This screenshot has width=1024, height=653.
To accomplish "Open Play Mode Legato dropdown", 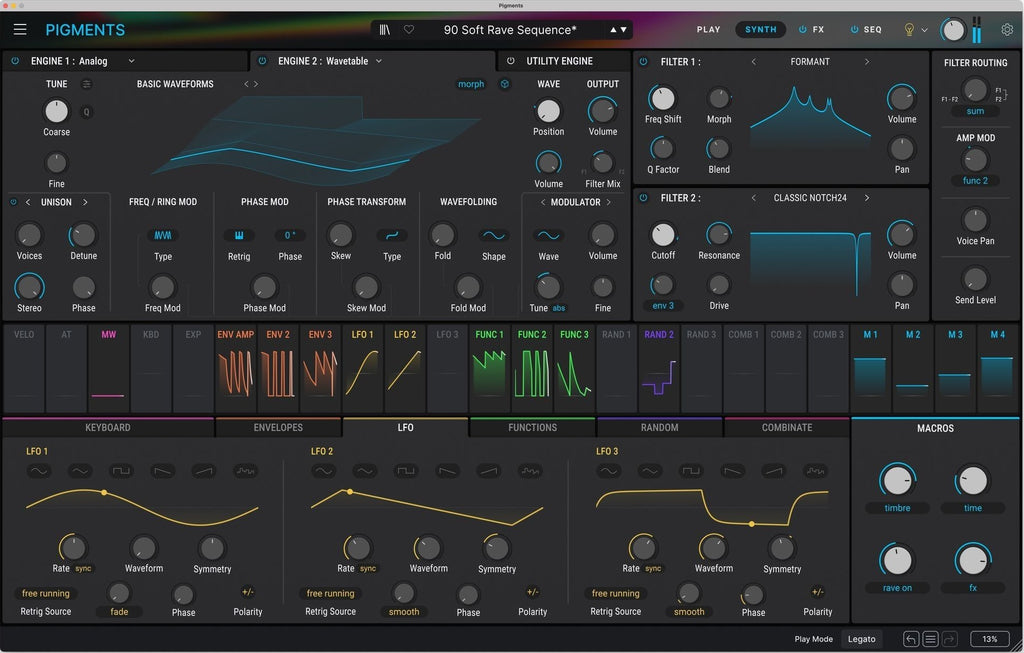I will point(861,639).
